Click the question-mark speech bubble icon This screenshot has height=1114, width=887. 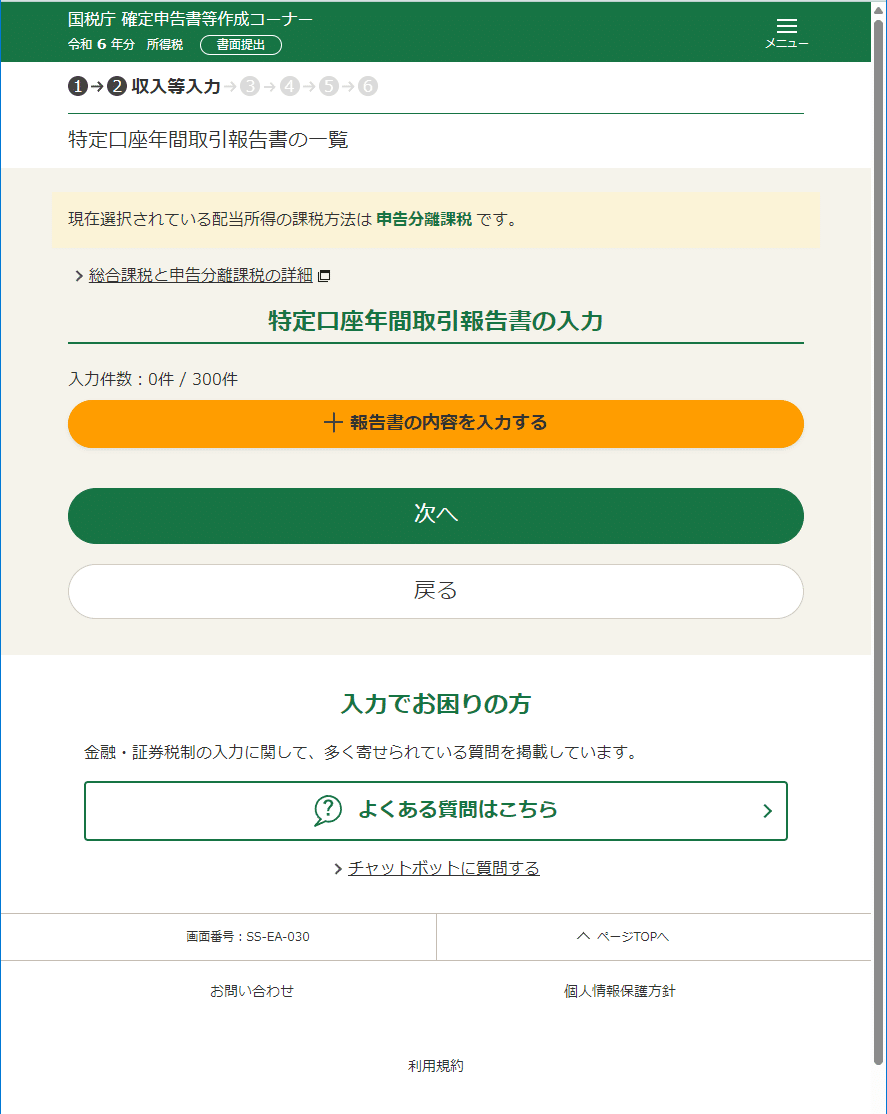(x=325, y=810)
